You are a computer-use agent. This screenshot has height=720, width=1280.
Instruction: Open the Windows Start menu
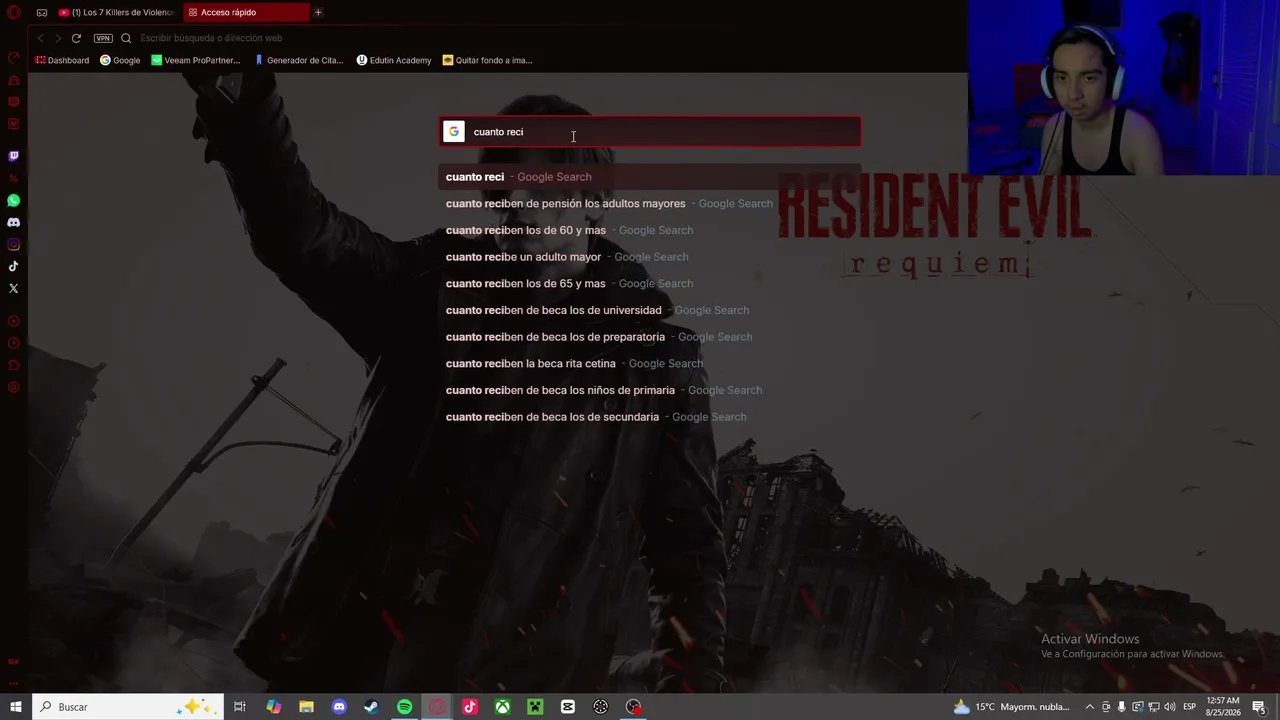click(16, 707)
